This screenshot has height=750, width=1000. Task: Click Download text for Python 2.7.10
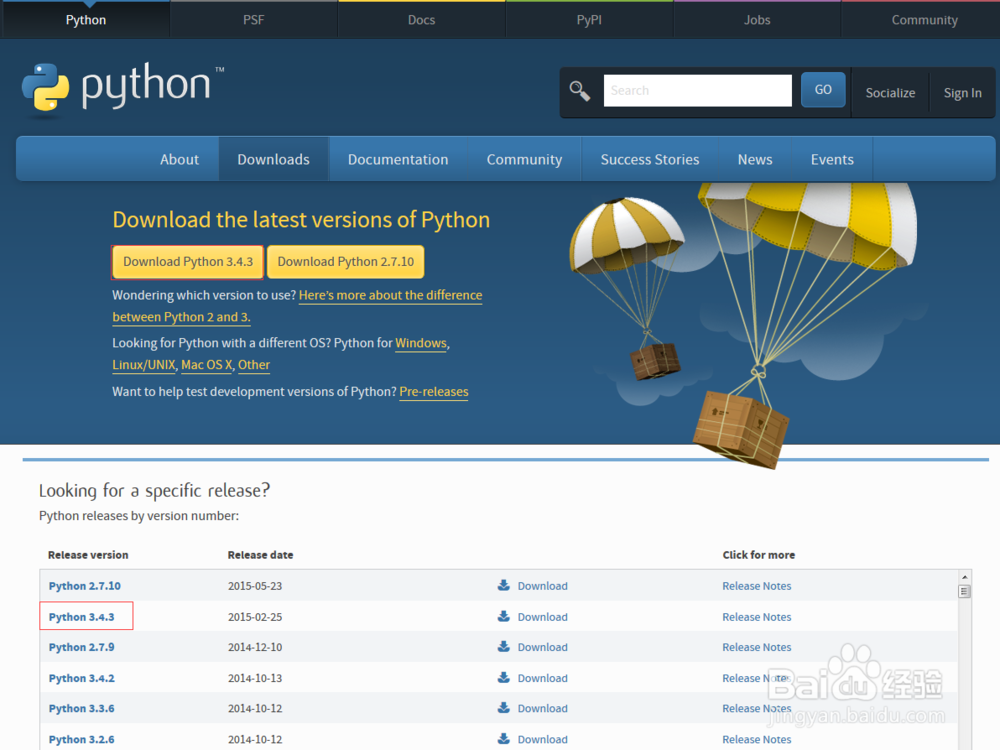point(543,585)
